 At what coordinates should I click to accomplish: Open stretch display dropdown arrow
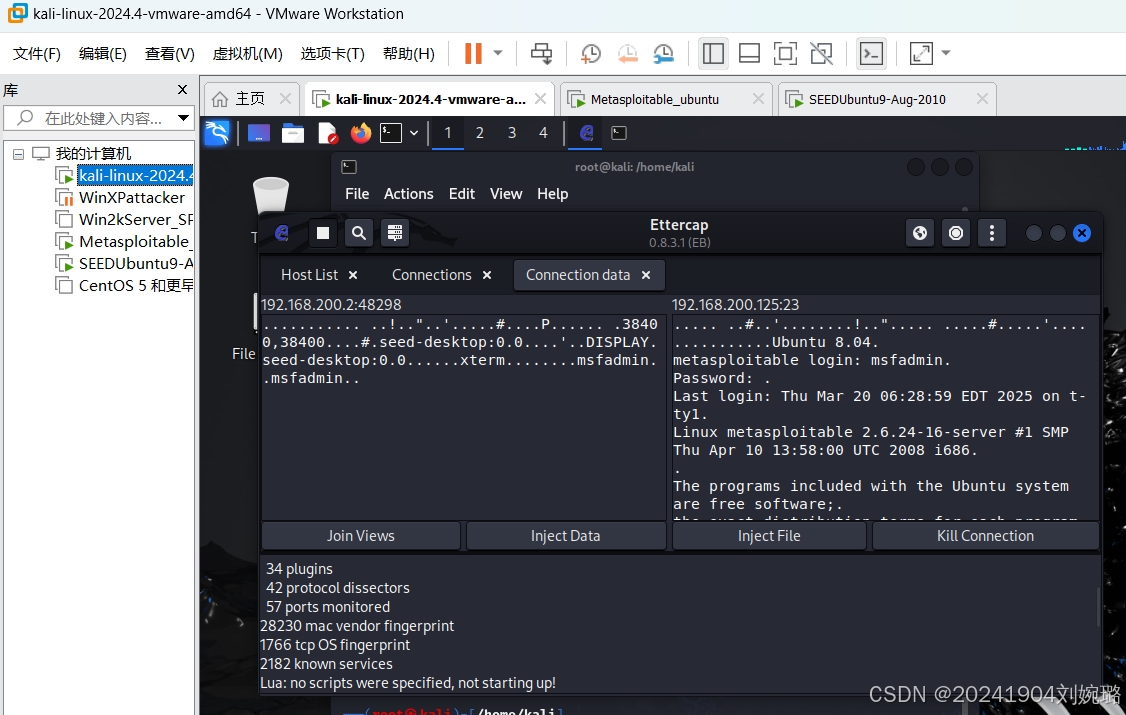[946, 53]
